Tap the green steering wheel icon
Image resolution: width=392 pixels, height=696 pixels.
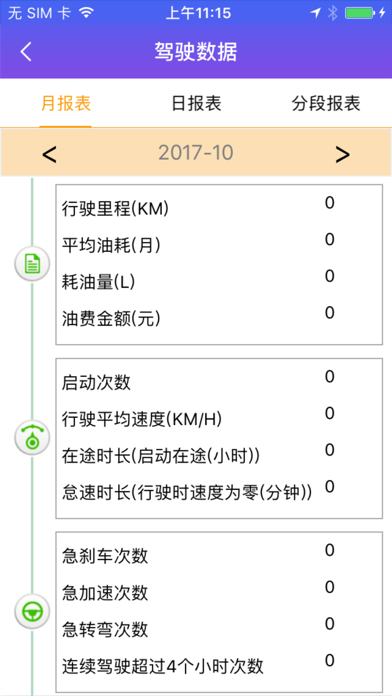[x=32, y=612]
